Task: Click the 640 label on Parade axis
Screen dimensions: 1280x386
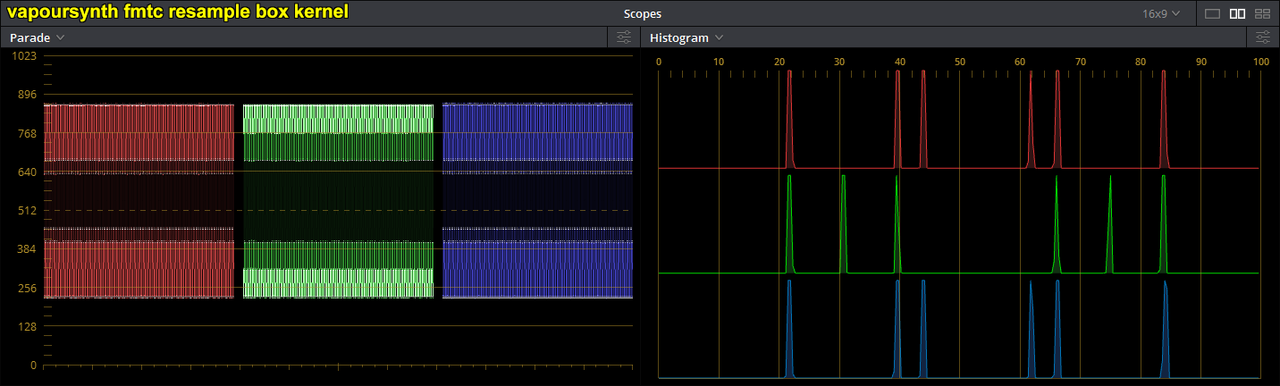Action: [27, 172]
